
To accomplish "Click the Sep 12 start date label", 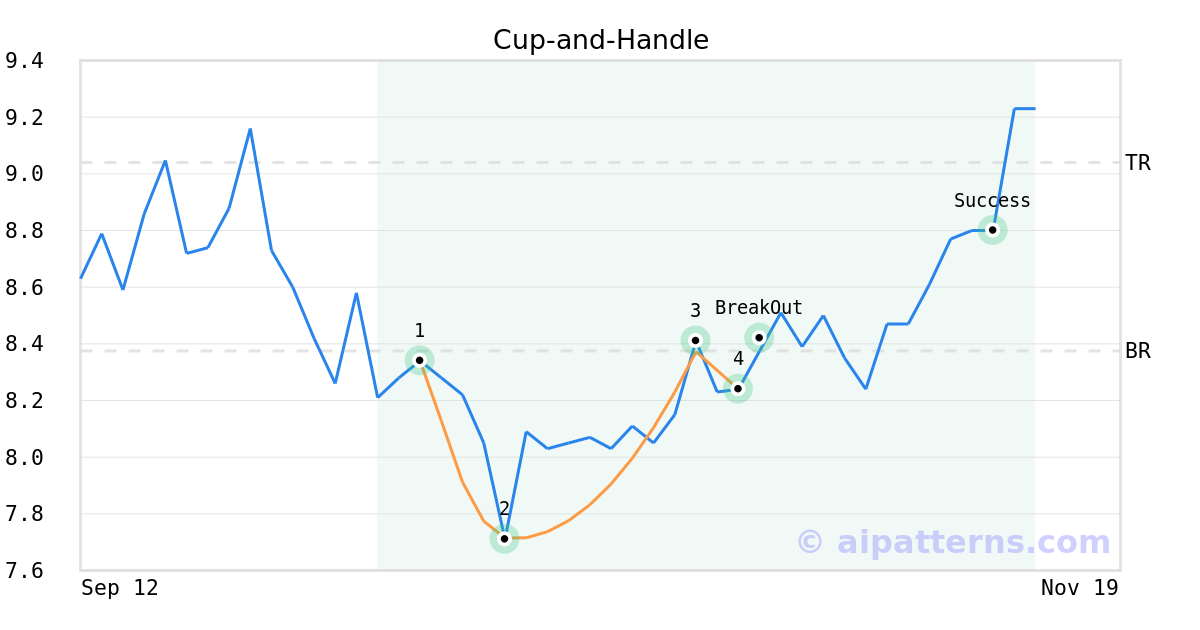I will [x=120, y=588].
